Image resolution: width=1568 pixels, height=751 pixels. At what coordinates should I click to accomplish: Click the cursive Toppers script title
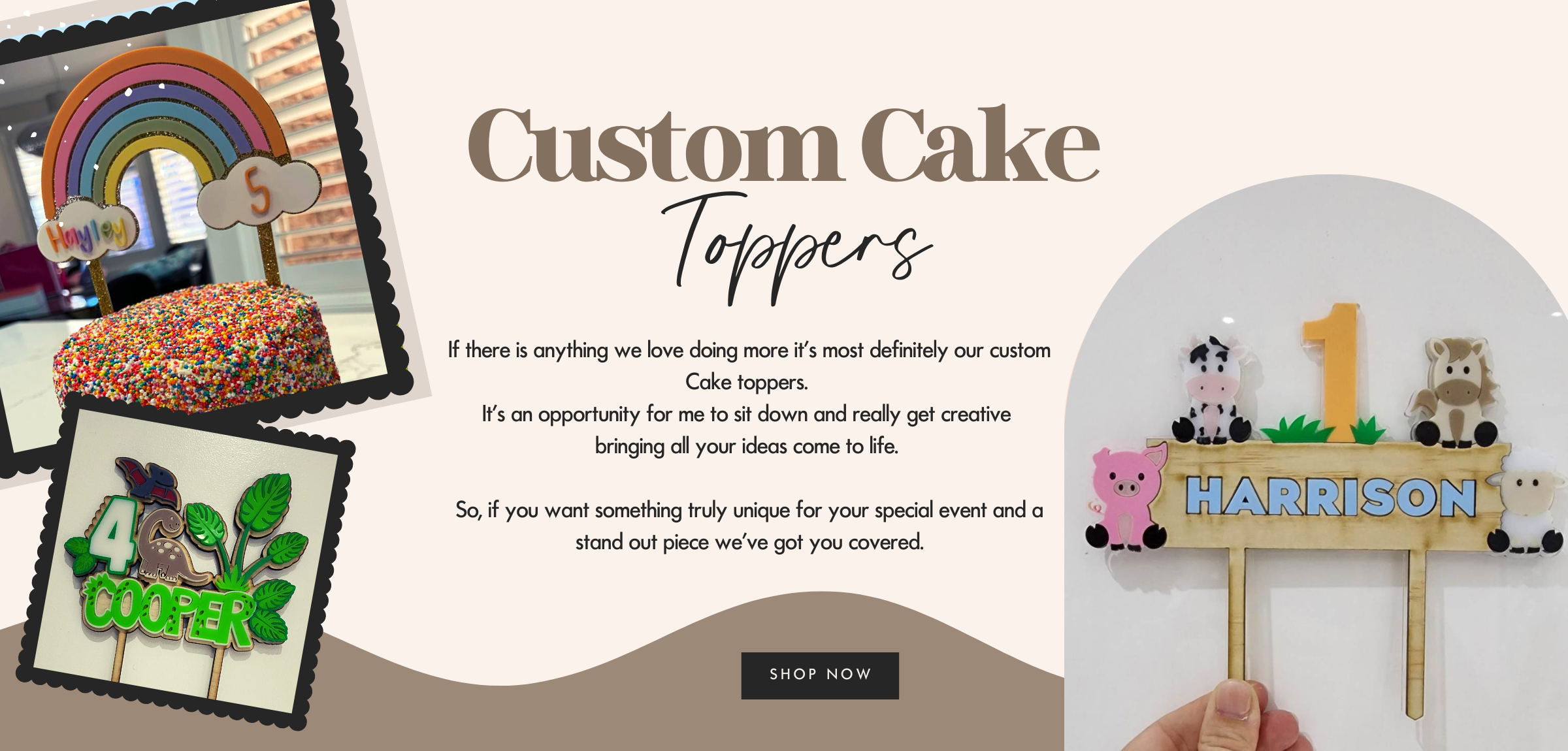coord(797,248)
